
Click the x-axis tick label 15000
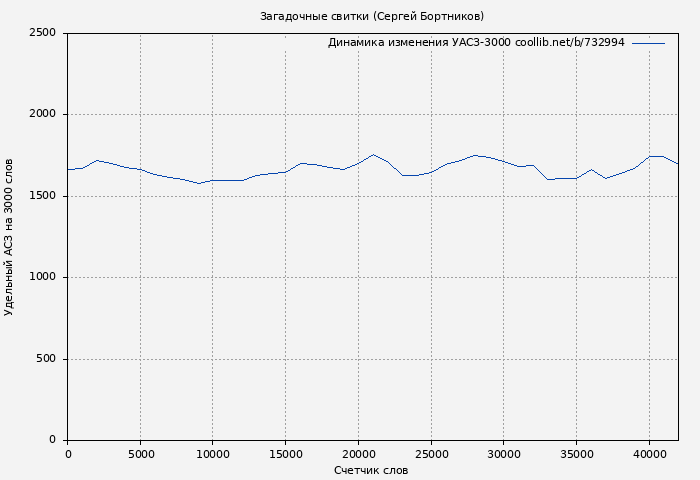tap(286, 454)
